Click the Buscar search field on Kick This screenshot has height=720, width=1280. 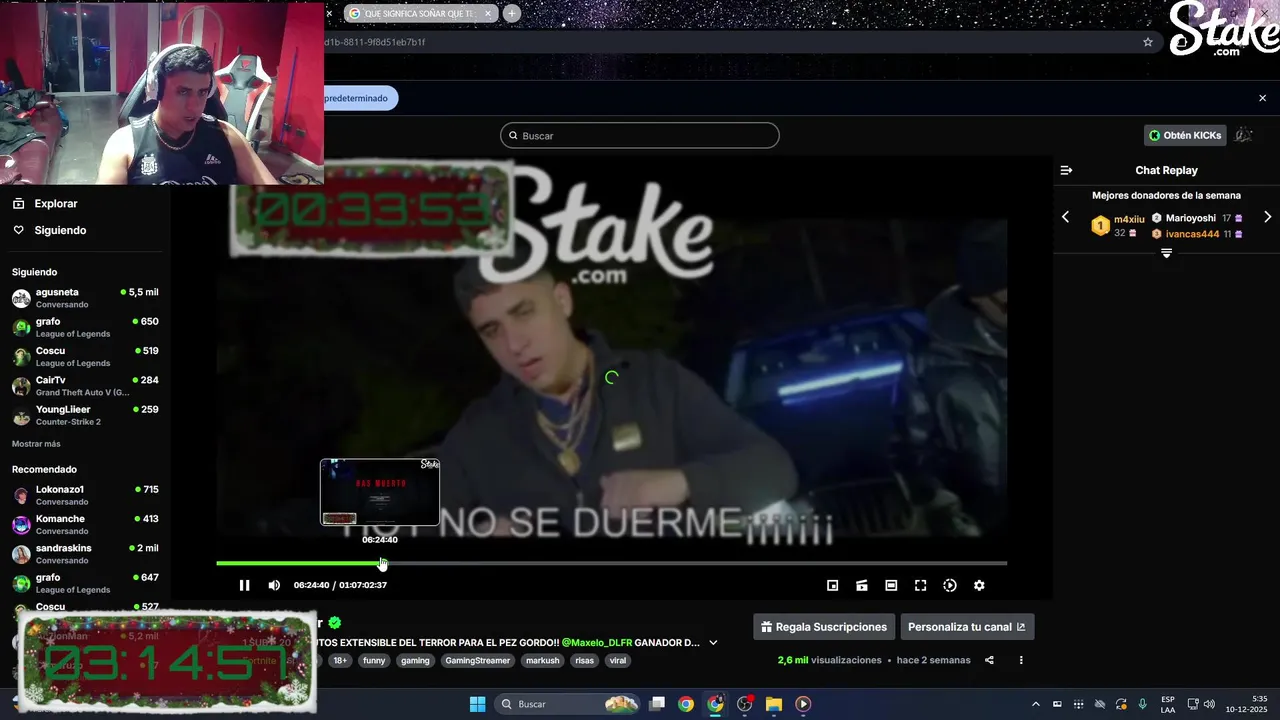click(x=640, y=135)
